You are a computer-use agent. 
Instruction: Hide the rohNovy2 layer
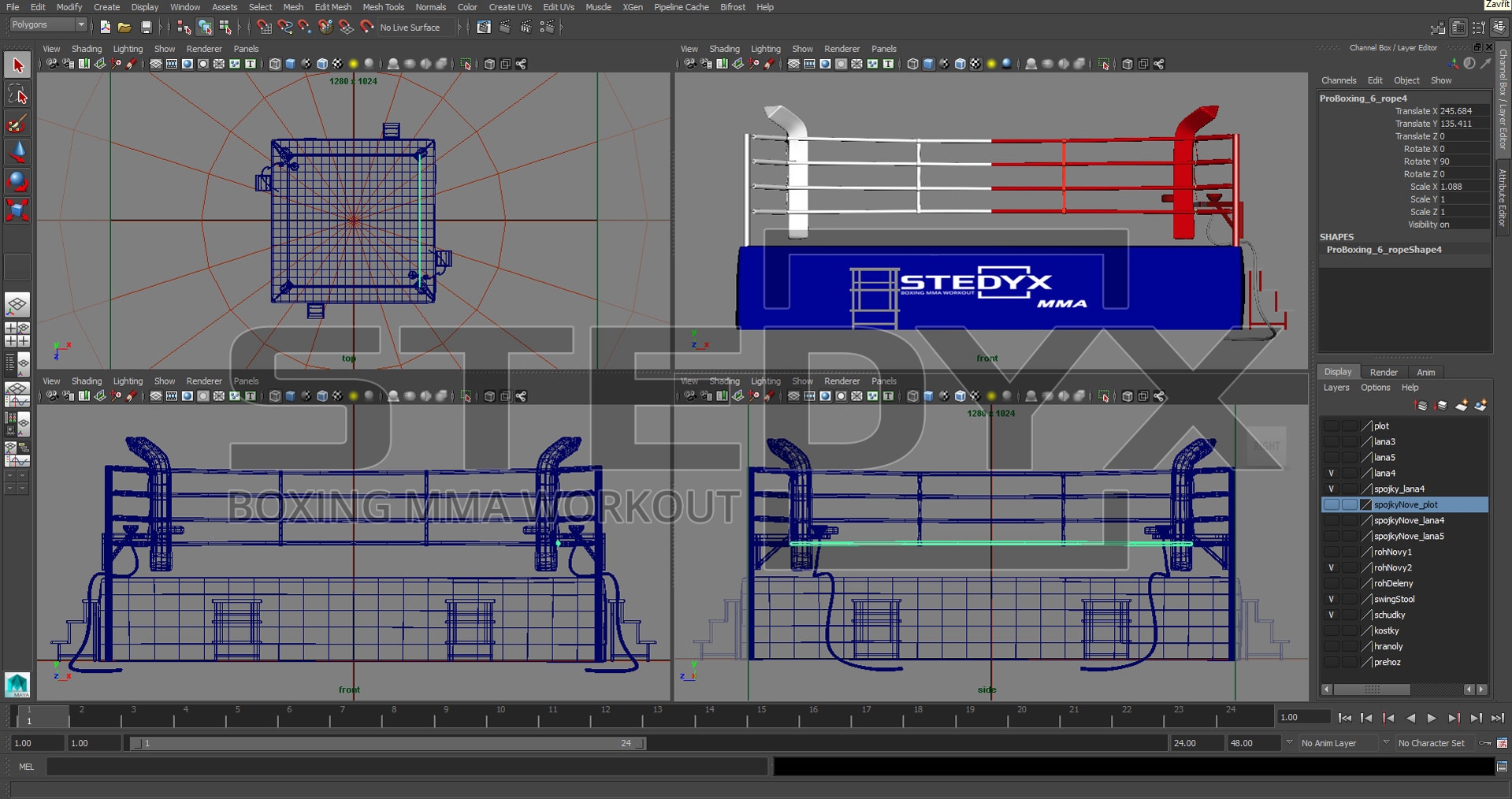pyautogui.click(x=1332, y=567)
